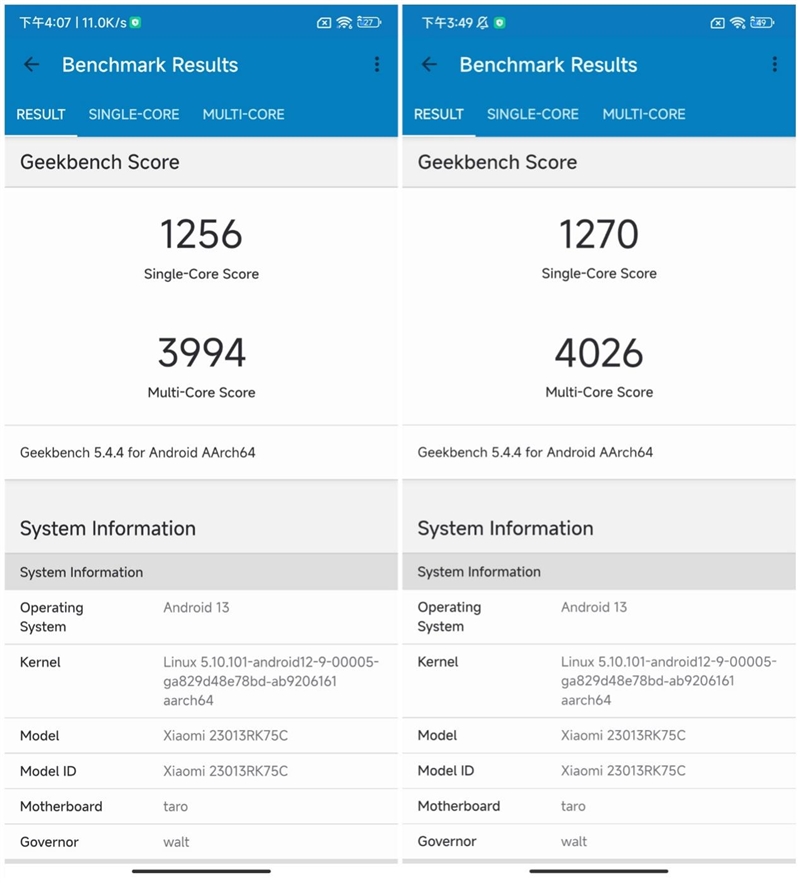800x883 pixels.
Task: Tap Wi-Fi icon in left status bar
Action: pos(344,23)
